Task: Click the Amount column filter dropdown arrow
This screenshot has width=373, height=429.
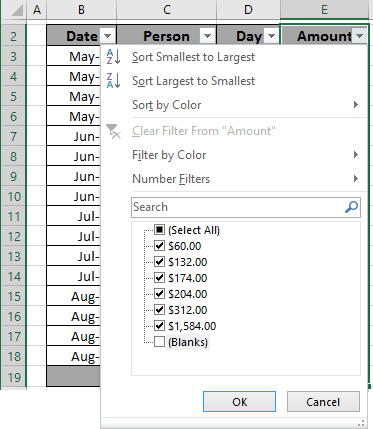Action: click(x=360, y=36)
